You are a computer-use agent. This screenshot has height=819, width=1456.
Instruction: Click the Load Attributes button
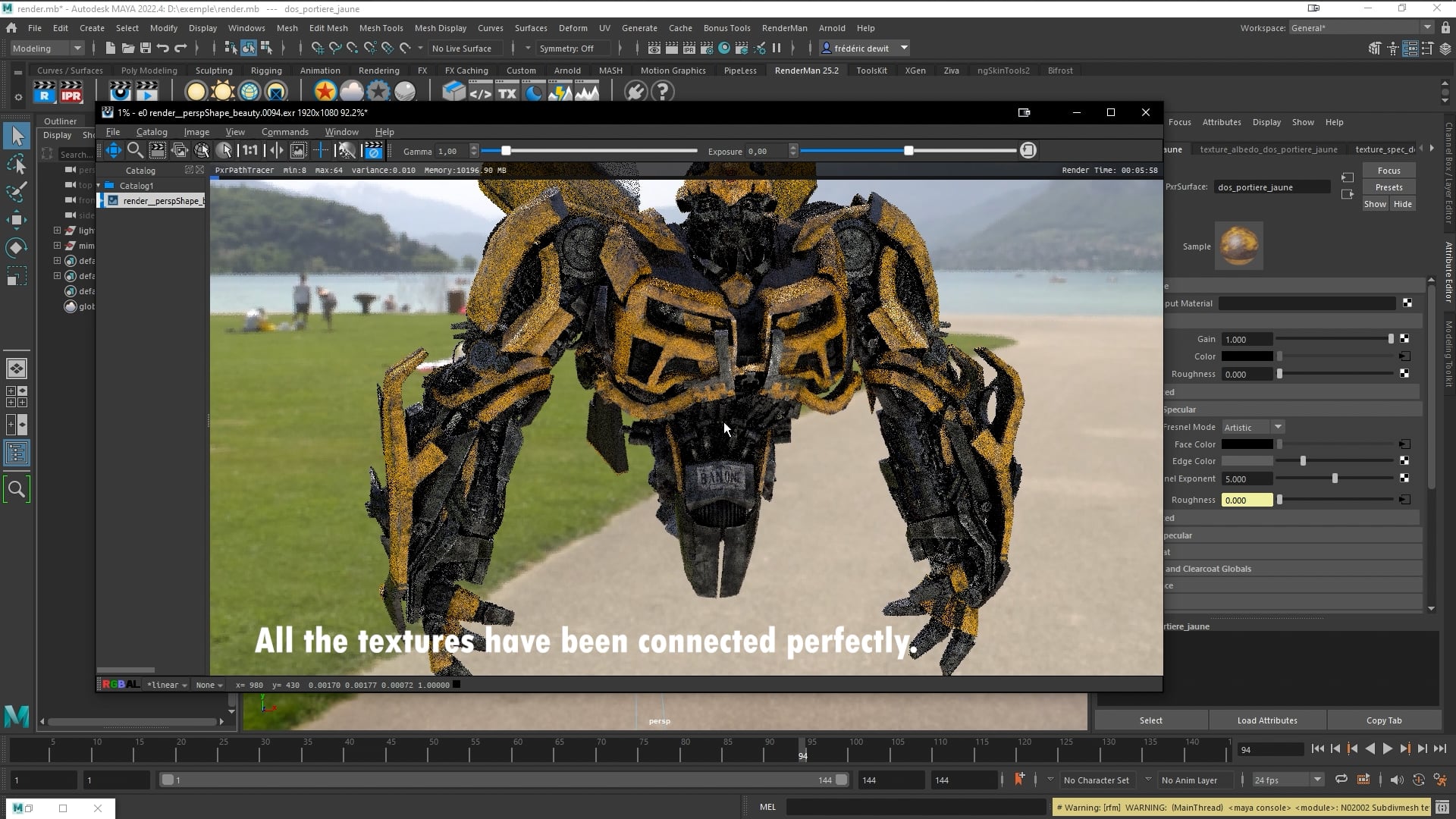(x=1266, y=720)
